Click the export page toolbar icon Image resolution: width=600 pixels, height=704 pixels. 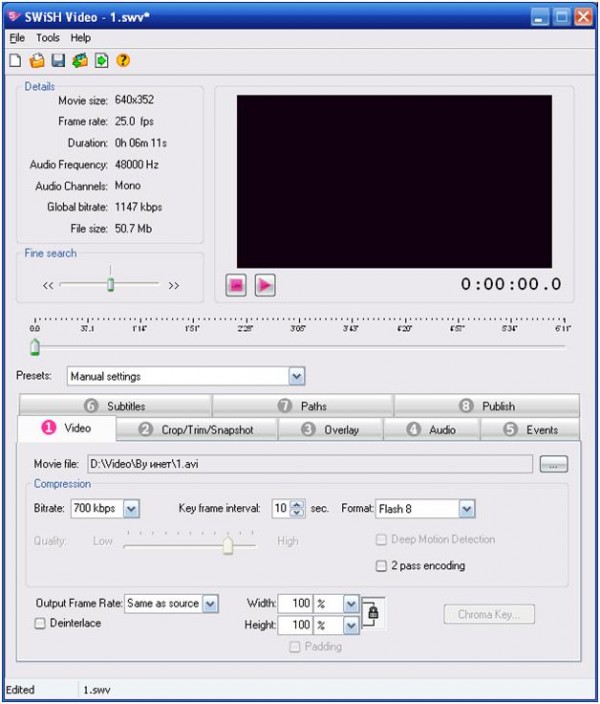point(101,60)
